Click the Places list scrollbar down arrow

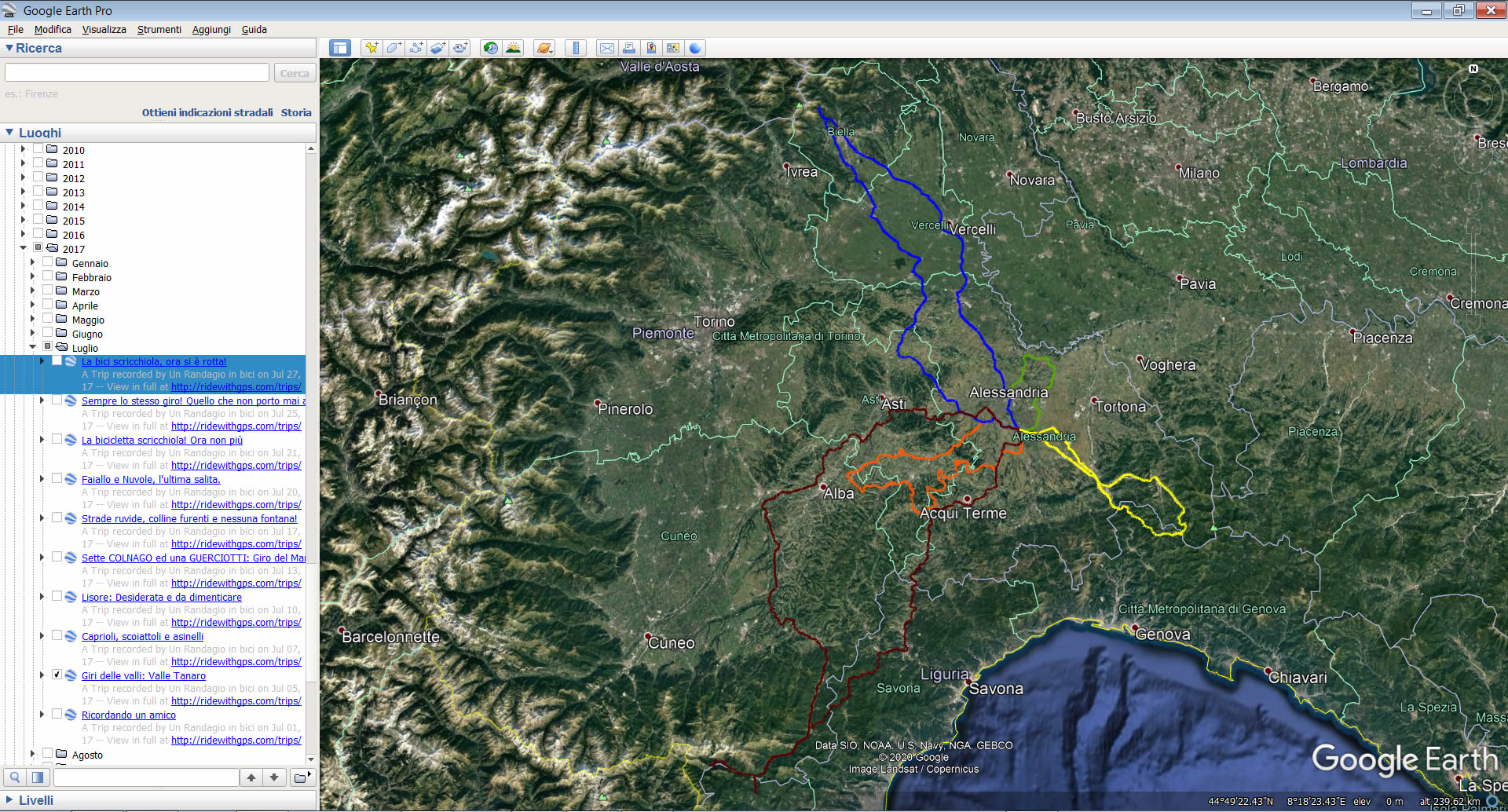coord(311,759)
